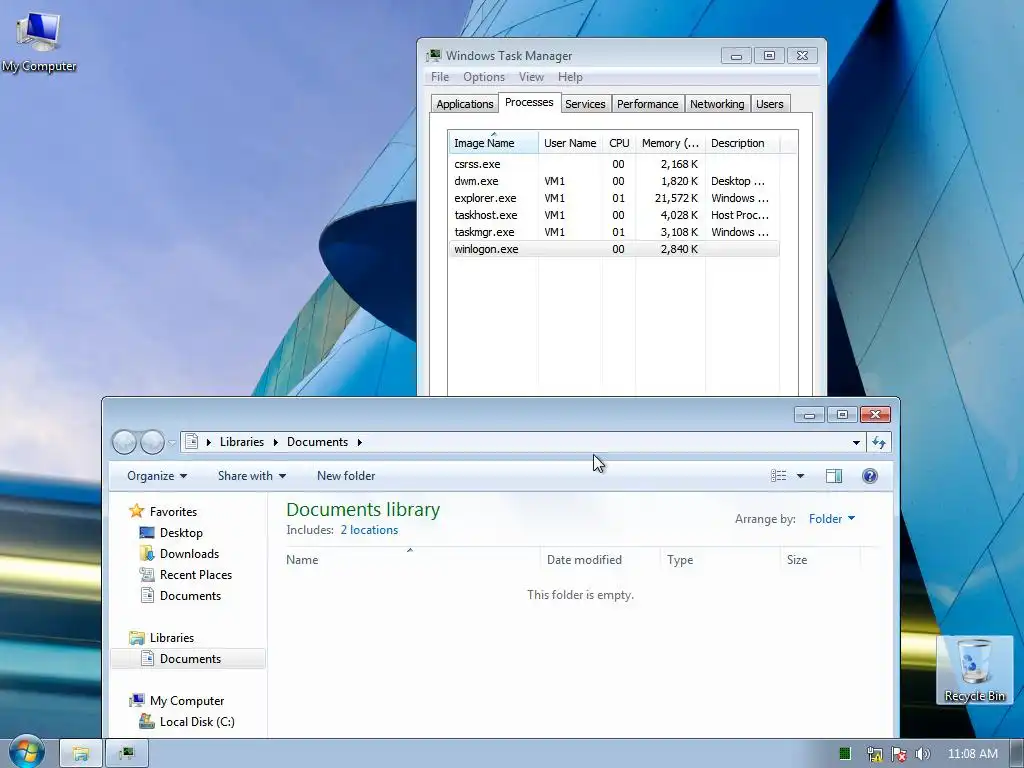Select Downloads under Favorites
The width and height of the screenshot is (1024, 768).
pos(189,554)
